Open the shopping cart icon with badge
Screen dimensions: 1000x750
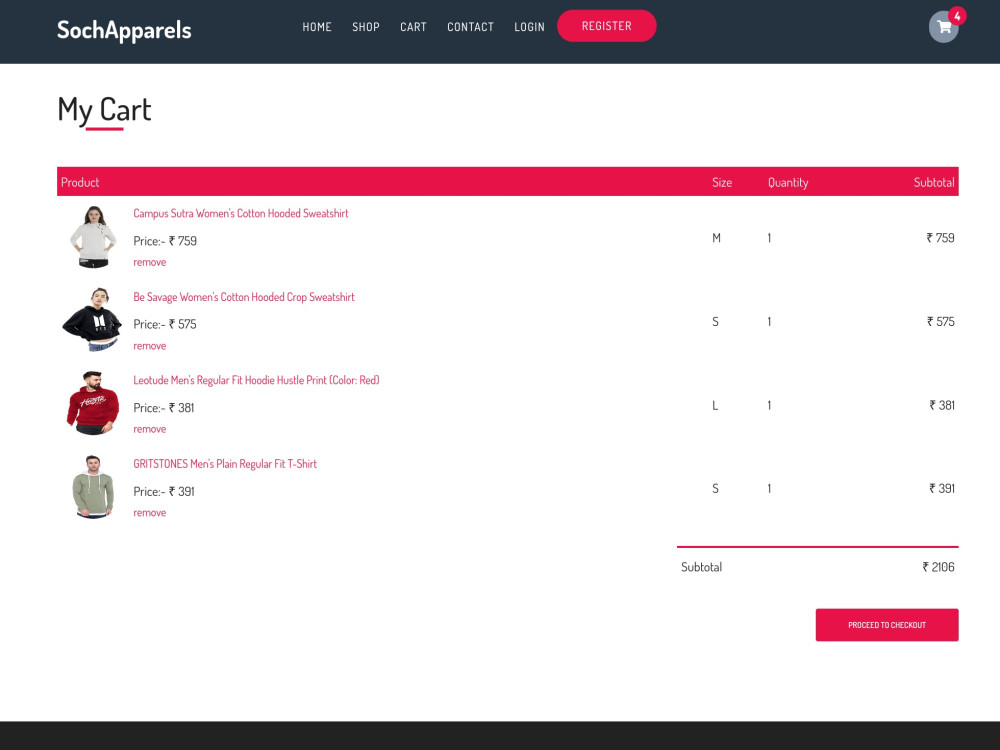pyautogui.click(x=944, y=27)
